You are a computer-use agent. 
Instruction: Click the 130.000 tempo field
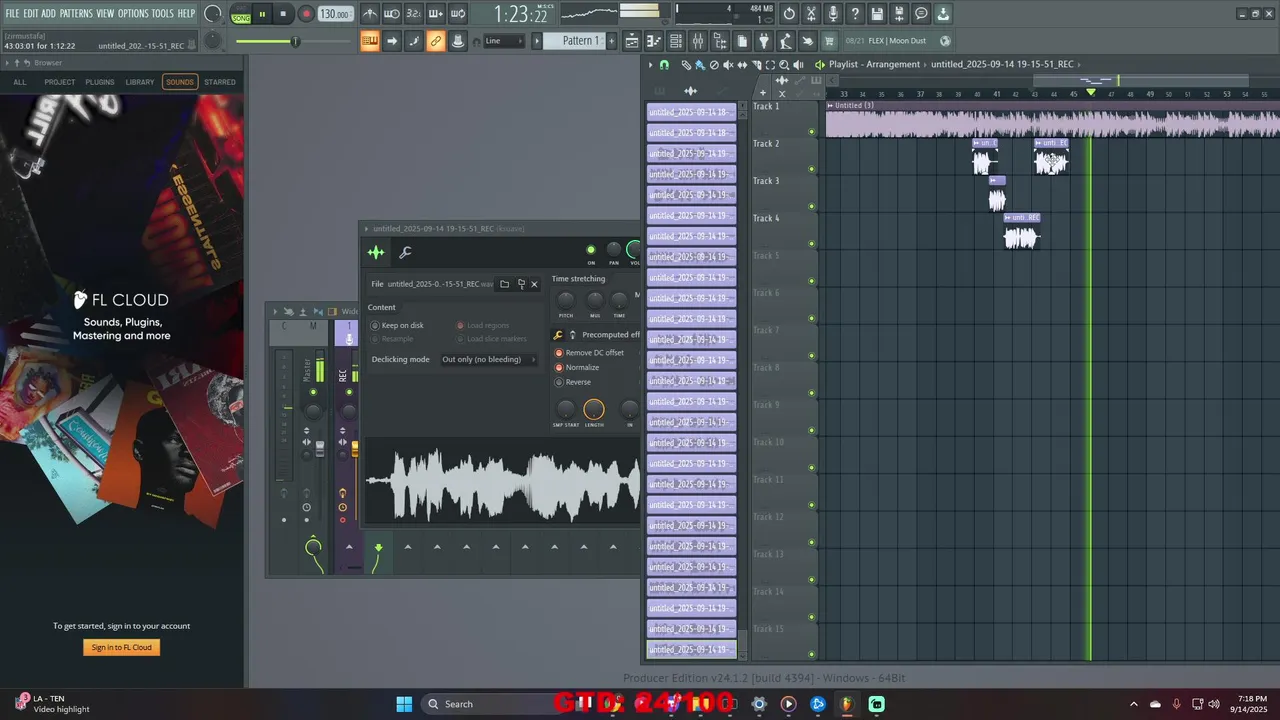pyautogui.click(x=335, y=14)
